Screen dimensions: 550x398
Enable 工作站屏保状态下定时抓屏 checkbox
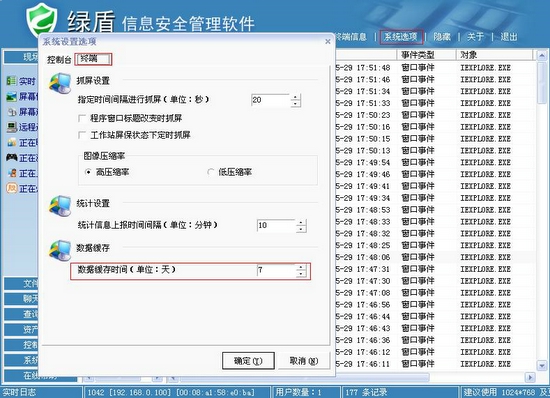pyautogui.click(x=82, y=135)
